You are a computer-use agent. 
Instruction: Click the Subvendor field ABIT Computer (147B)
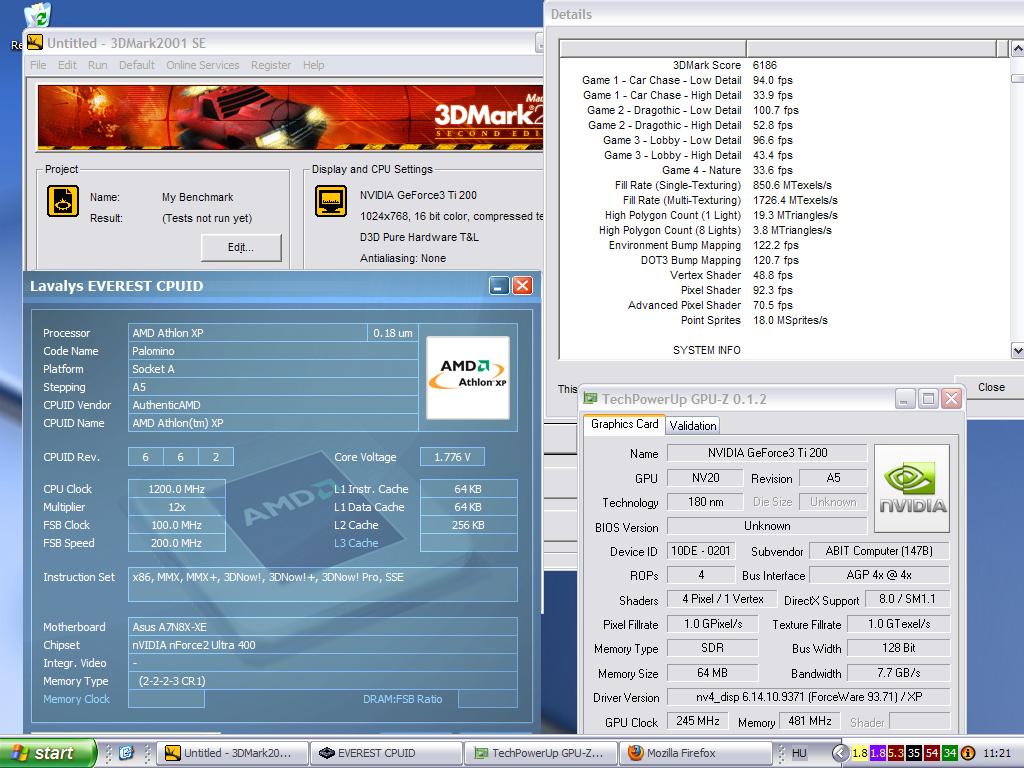879,551
